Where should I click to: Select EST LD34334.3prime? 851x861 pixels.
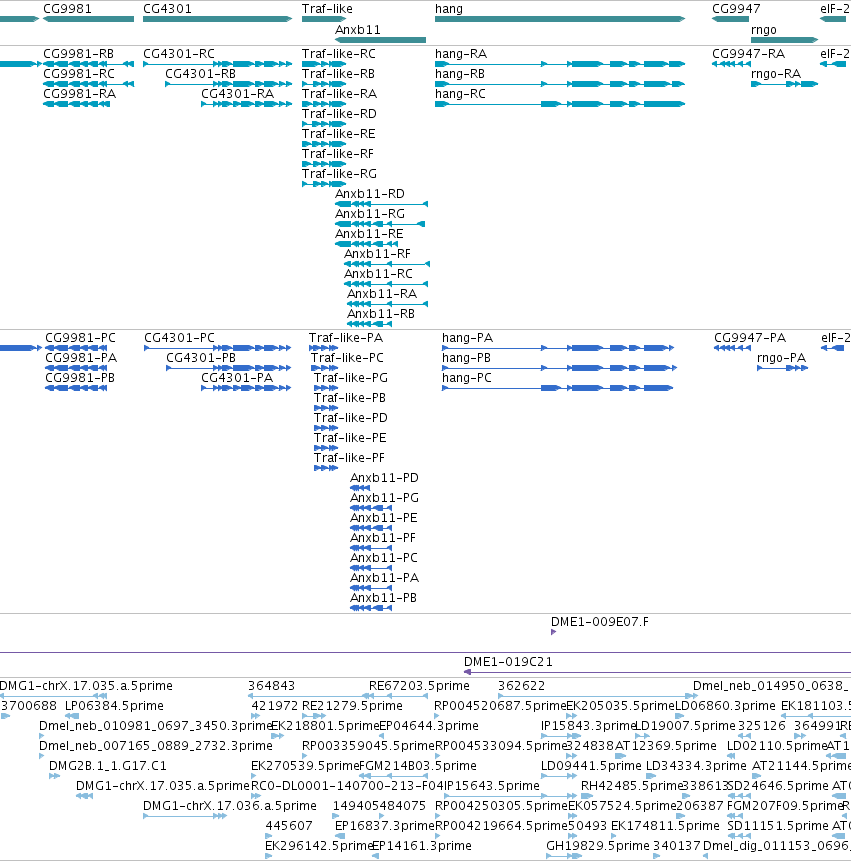651,776
